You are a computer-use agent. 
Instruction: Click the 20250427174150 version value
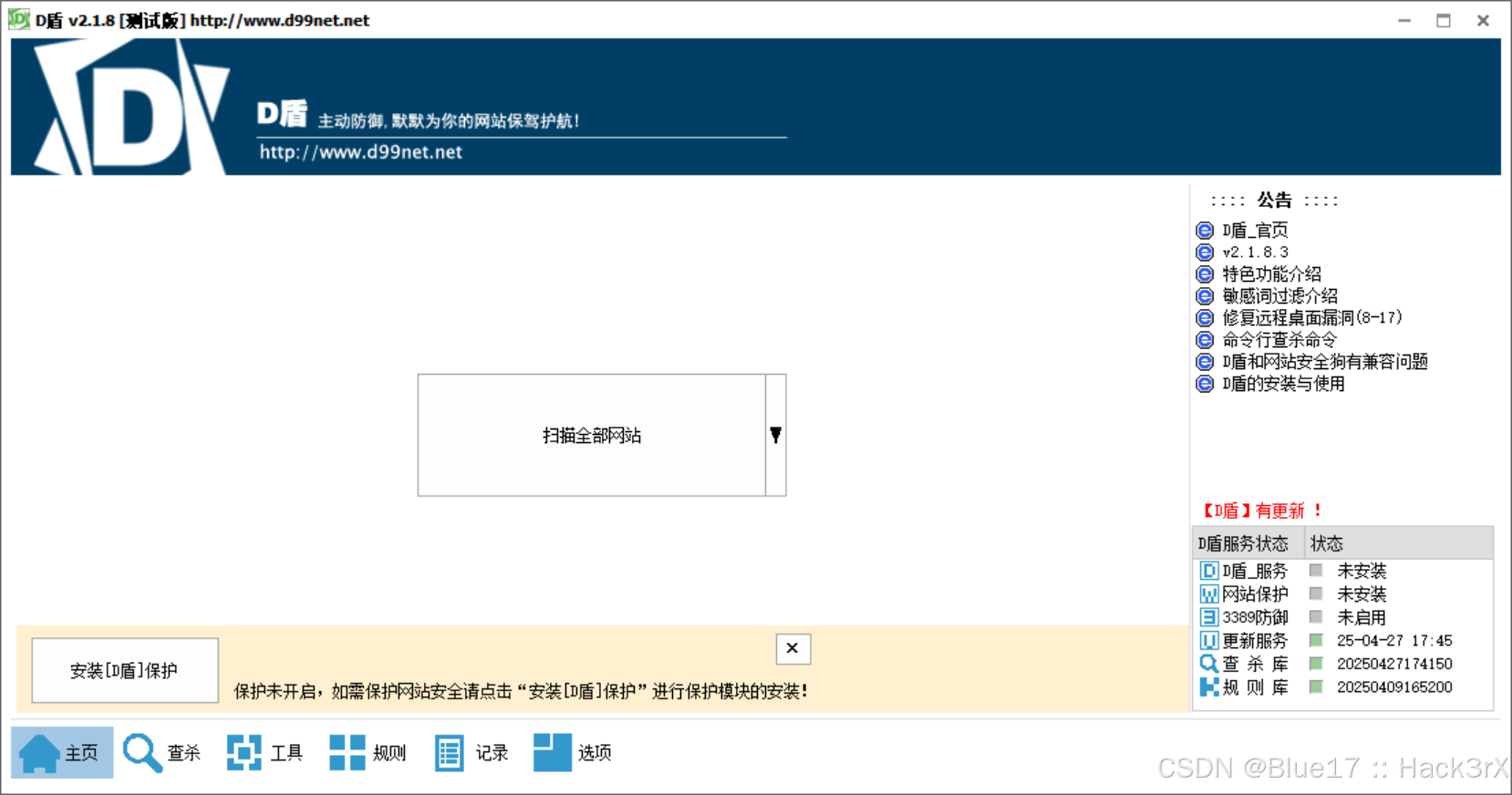(x=1394, y=664)
